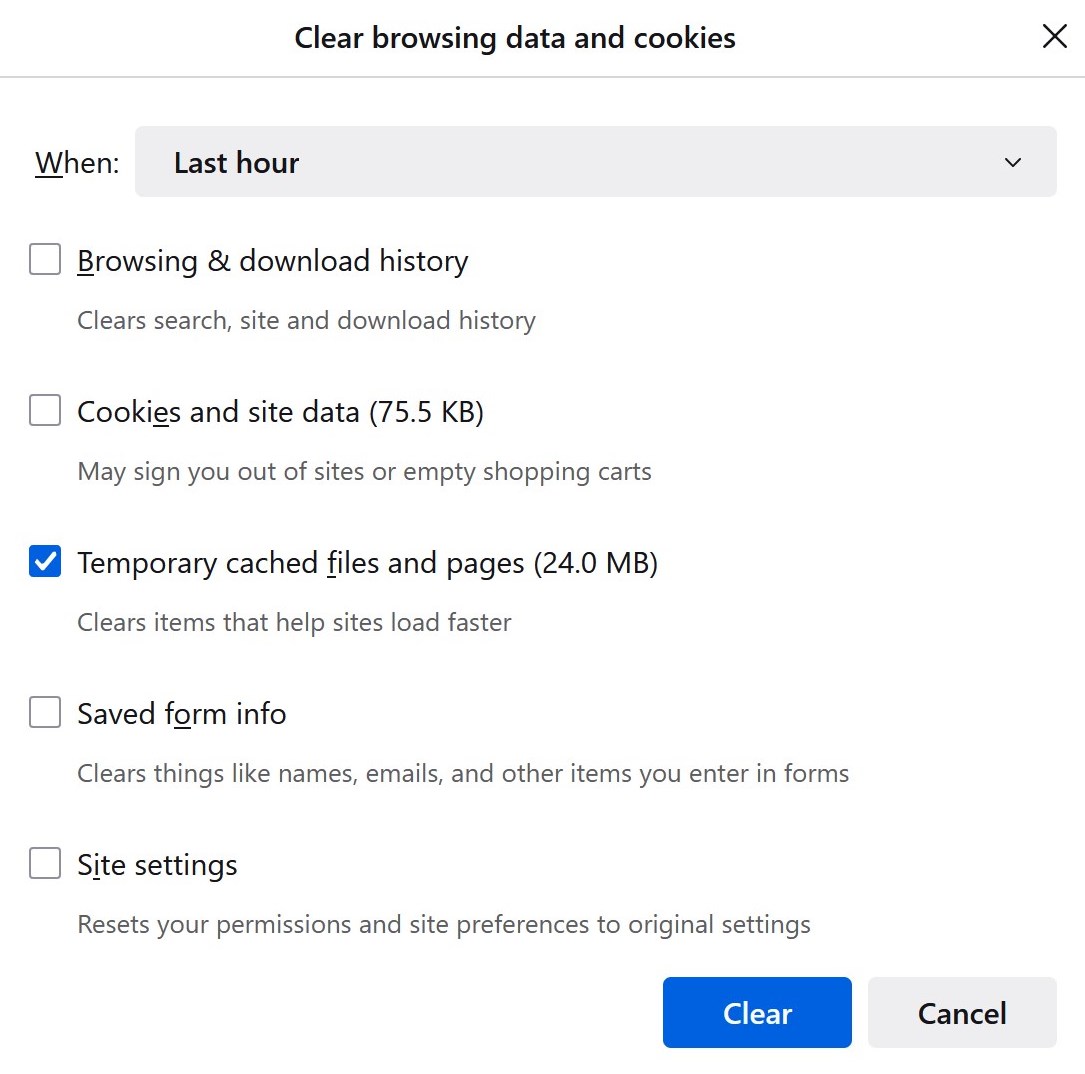Screen dimensions: 1085x1074
Task: Cancel the clear data dialog
Action: tap(962, 1013)
